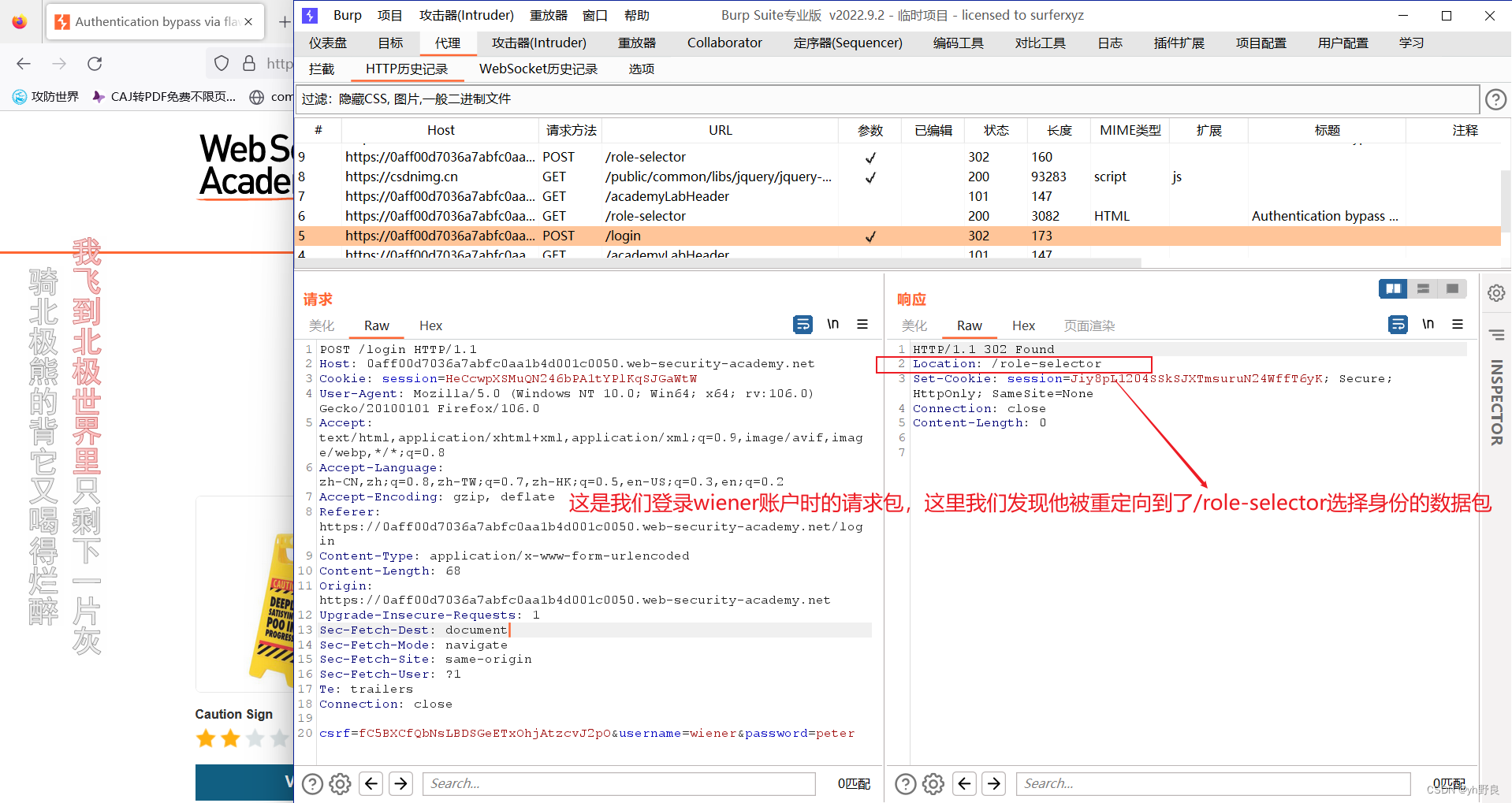Open WebSocket历史记录 sub-tab
The width and height of the screenshot is (1512, 803).
click(538, 69)
